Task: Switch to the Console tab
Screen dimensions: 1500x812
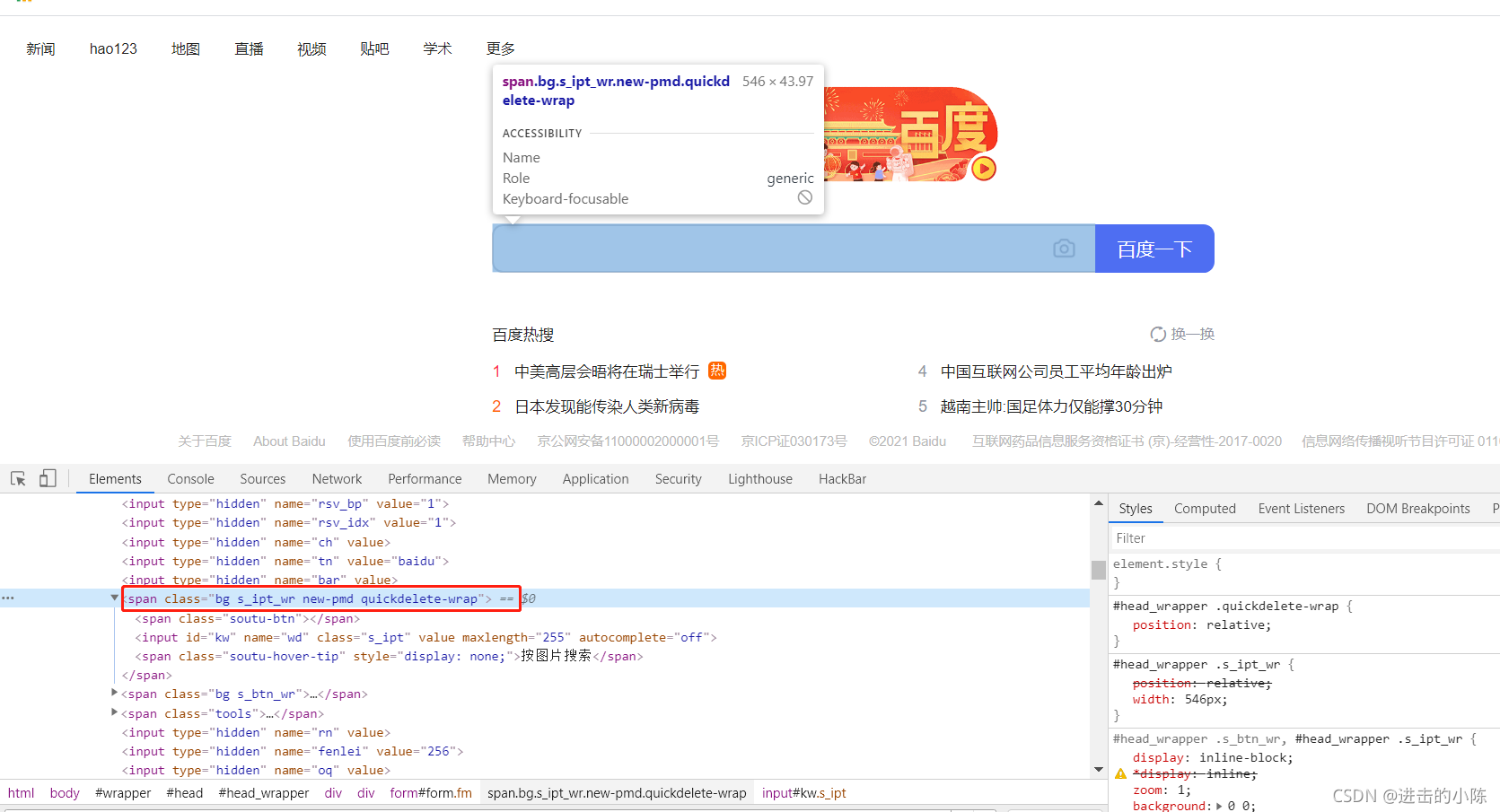Action: [190, 479]
